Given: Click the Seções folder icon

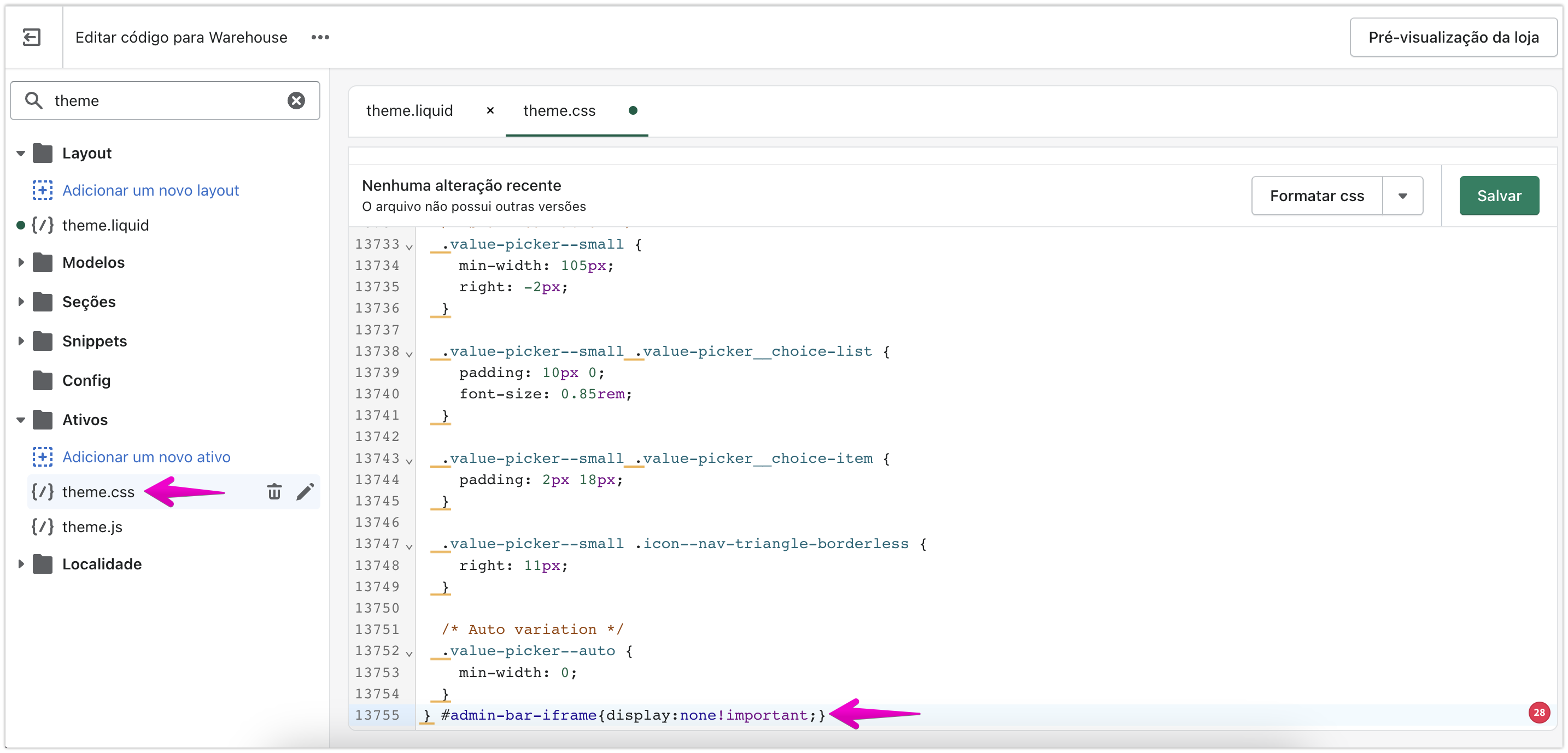Looking at the screenshot, I should 42,302.
